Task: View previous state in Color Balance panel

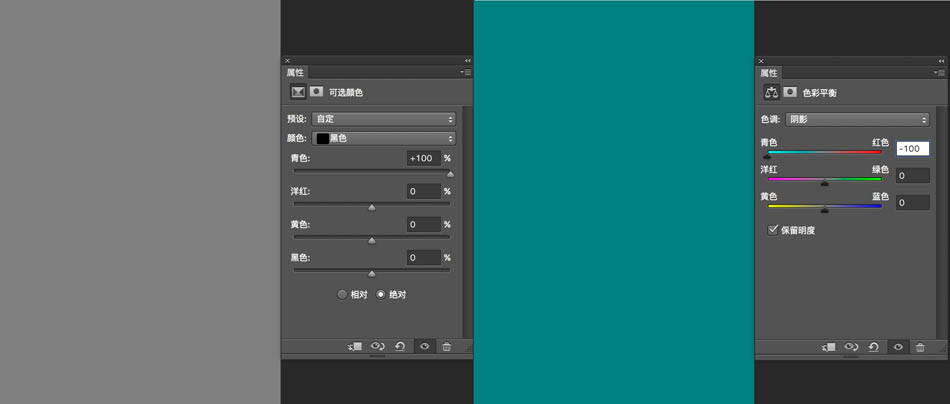Action: (x=851, y=346)
